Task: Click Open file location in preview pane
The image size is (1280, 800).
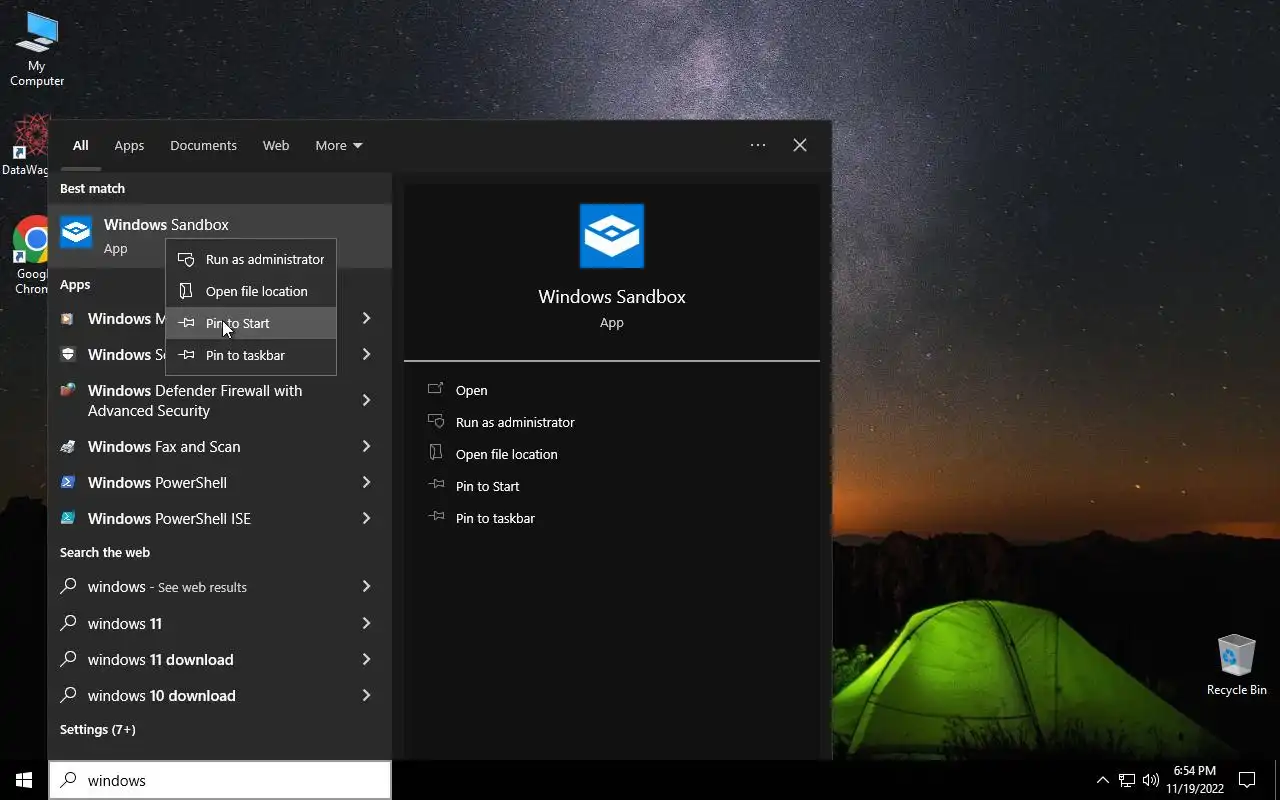Action: [506, 454]
